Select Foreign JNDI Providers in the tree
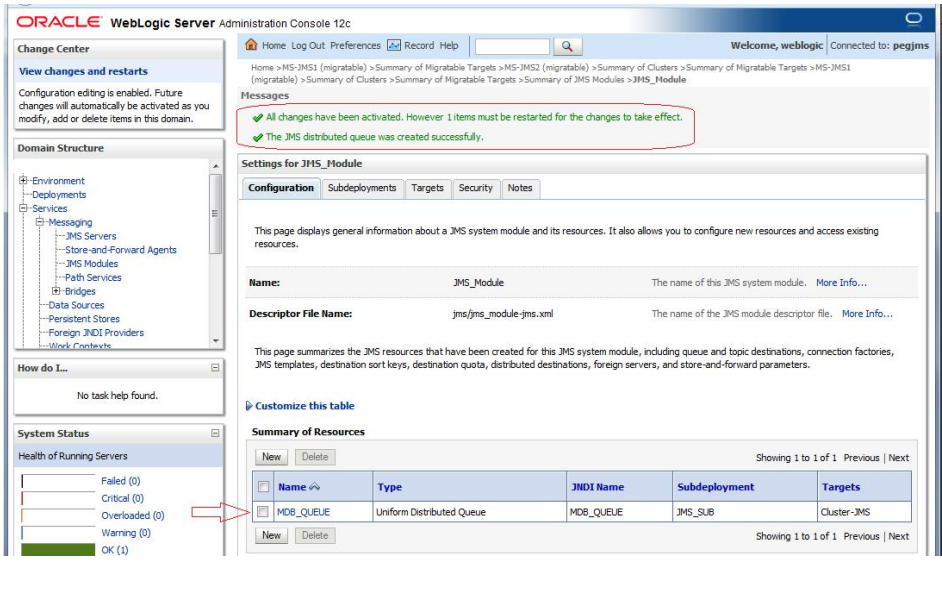Screen dimensions: 942x592 (96, 332)
